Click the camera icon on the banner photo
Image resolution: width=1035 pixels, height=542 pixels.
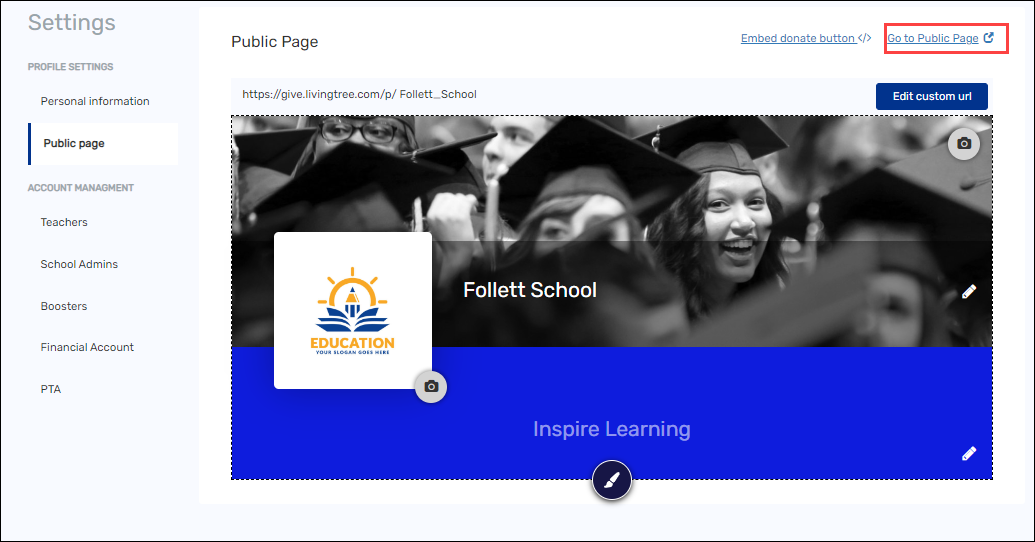[x=964, y=144]
